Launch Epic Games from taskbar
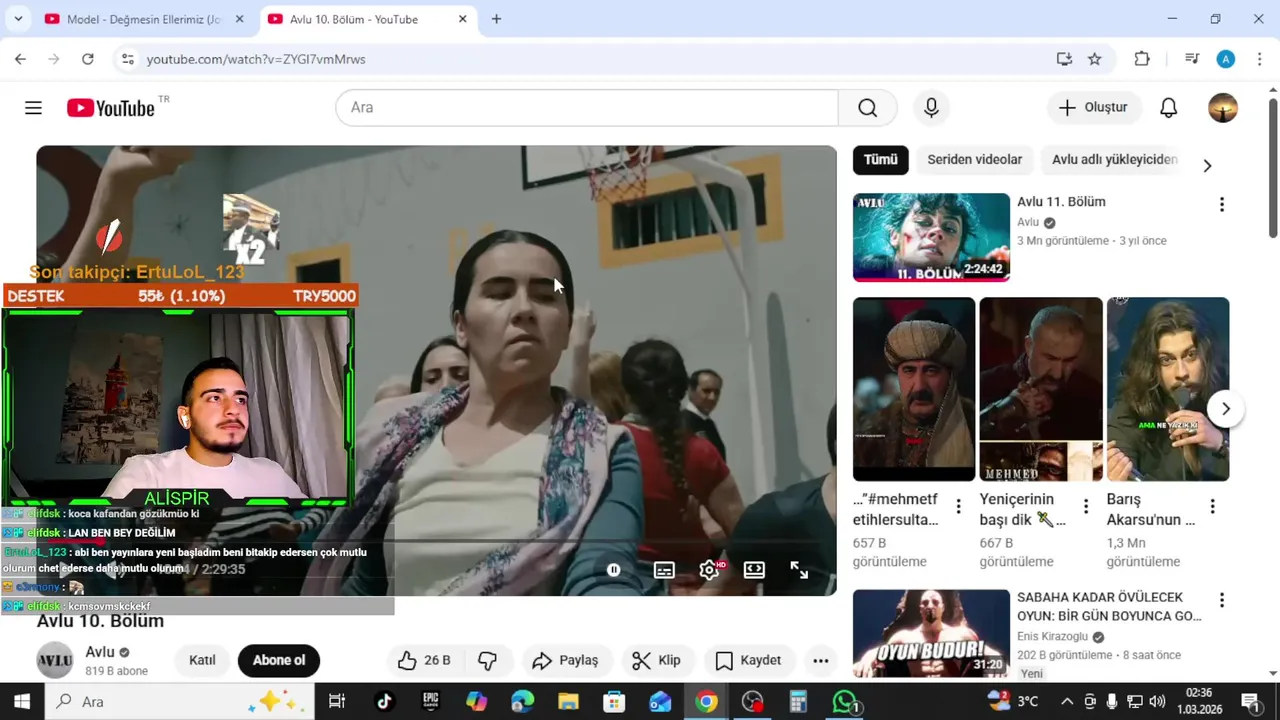The width and height of the screenshot is (1280, 720). [430, 702]
